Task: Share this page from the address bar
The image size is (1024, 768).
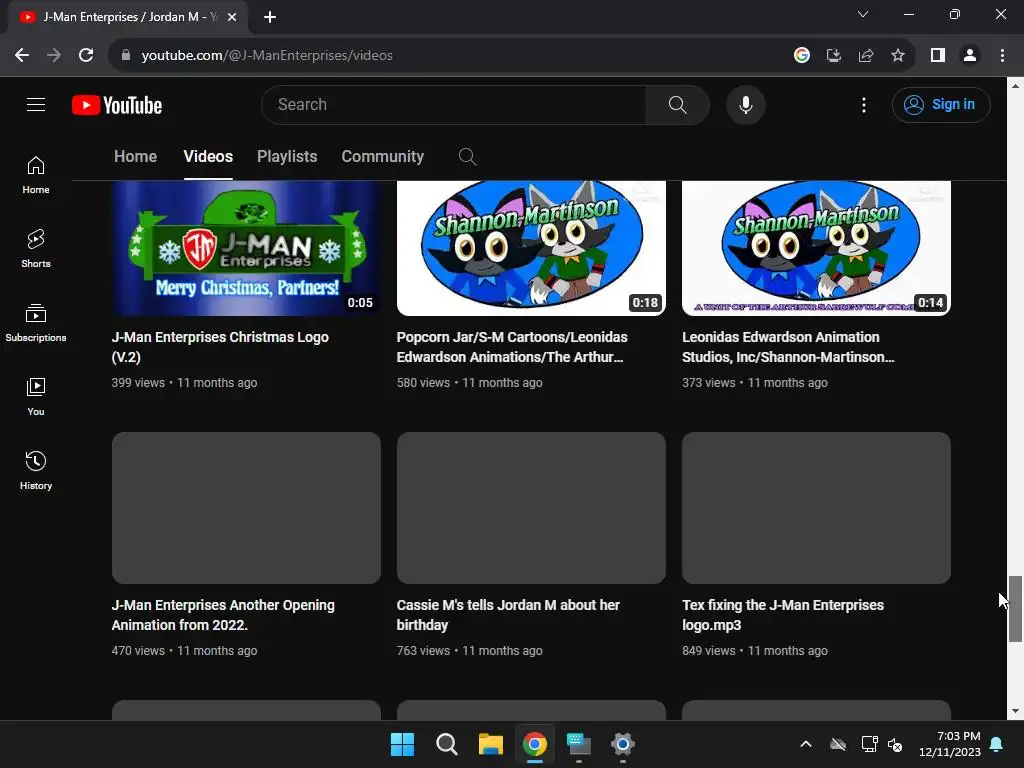Action: click(x=866, y=56)
